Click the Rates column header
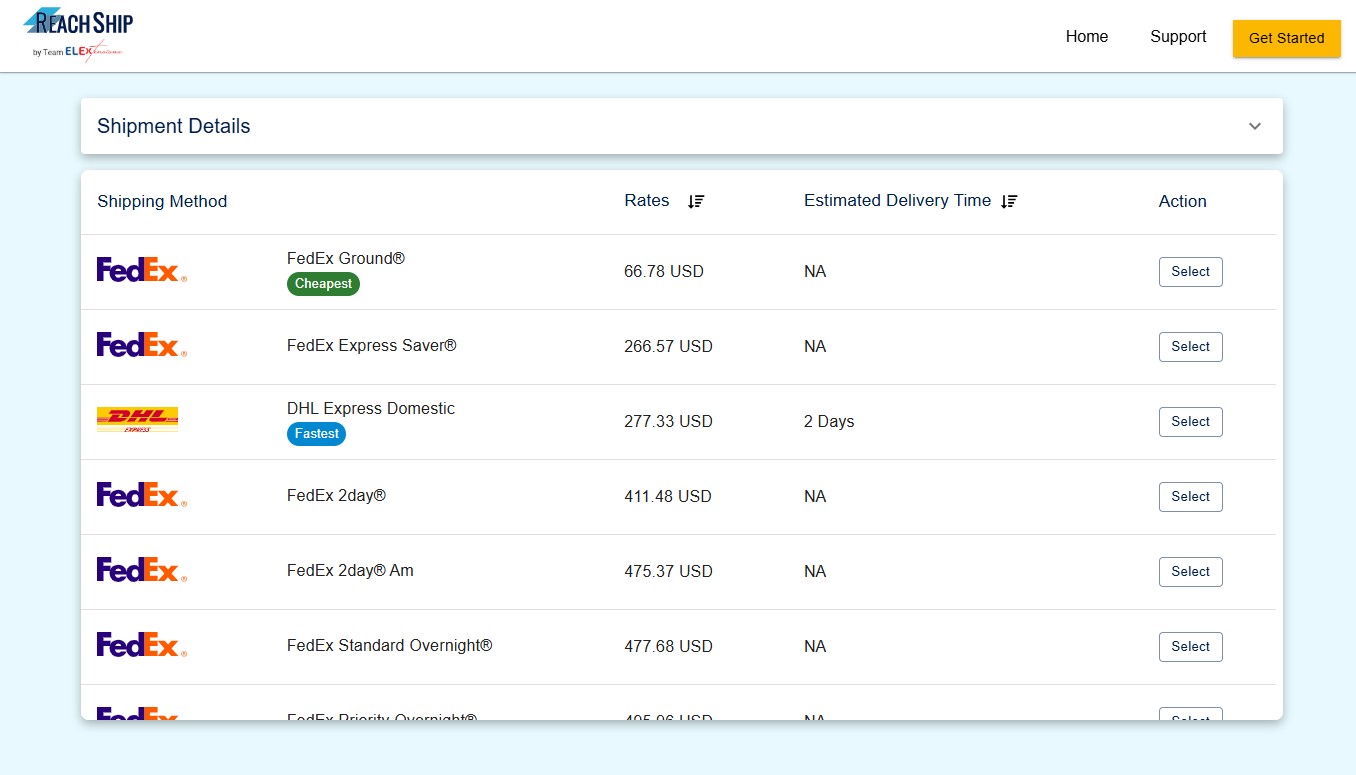Image resolution: width=1356 pixels, height=775 pixels. pos(647,201)
